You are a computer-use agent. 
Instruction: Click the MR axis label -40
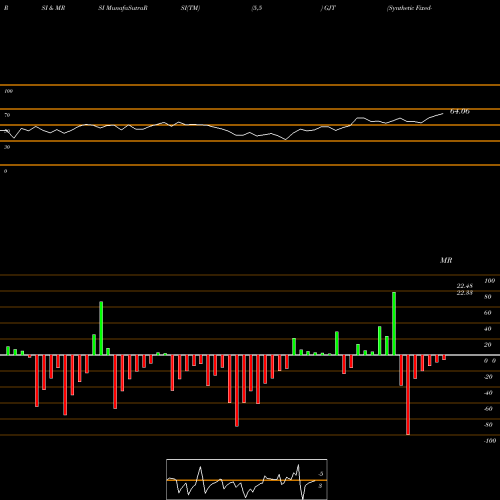point(488,393)
